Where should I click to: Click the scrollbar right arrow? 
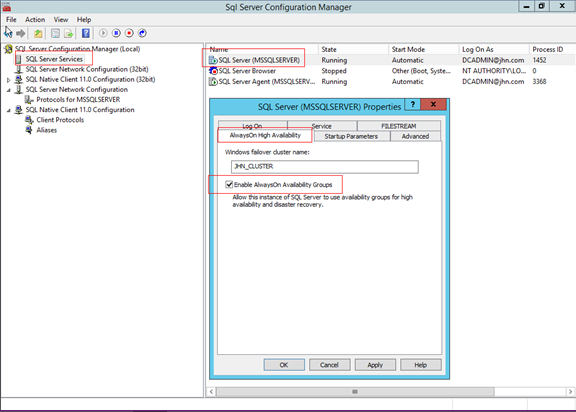(570, 392)
